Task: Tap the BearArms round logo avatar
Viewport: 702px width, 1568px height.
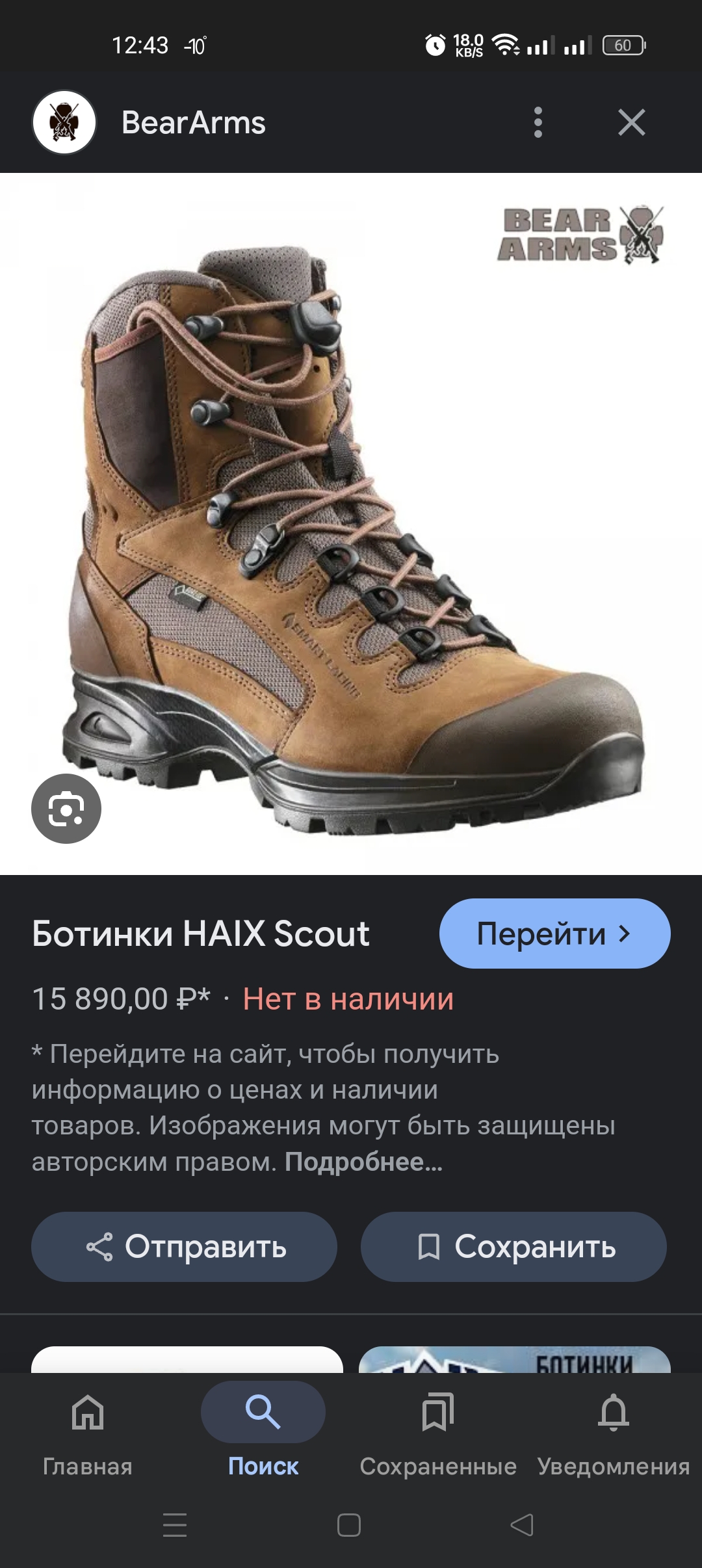Action: click(x=64, y=122)
